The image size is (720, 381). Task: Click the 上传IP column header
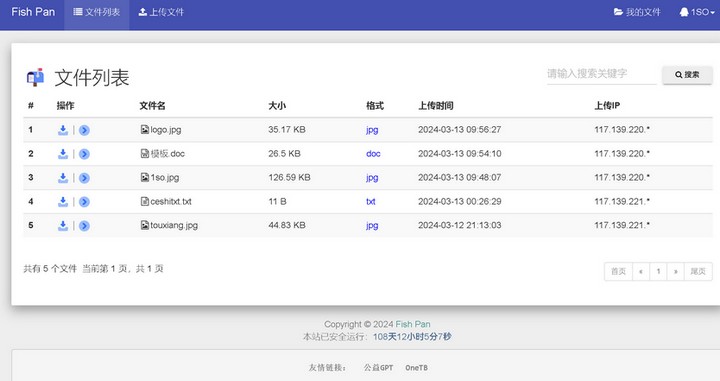[x=607, y=106]
